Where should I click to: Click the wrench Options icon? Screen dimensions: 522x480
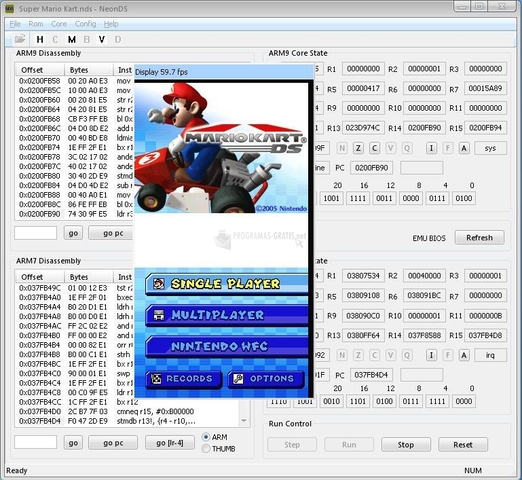[x=238, y=379]
